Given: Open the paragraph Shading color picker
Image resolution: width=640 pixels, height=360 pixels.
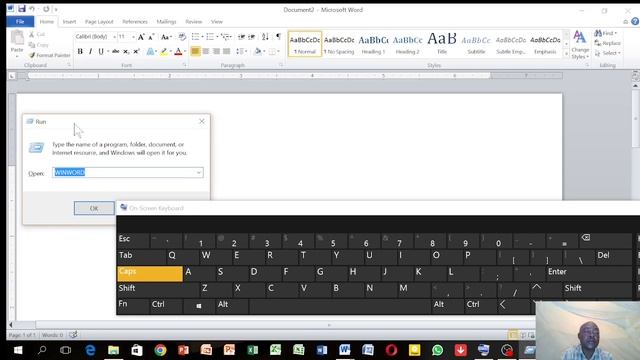Looking at the screenshot, I should click(264, 51).
